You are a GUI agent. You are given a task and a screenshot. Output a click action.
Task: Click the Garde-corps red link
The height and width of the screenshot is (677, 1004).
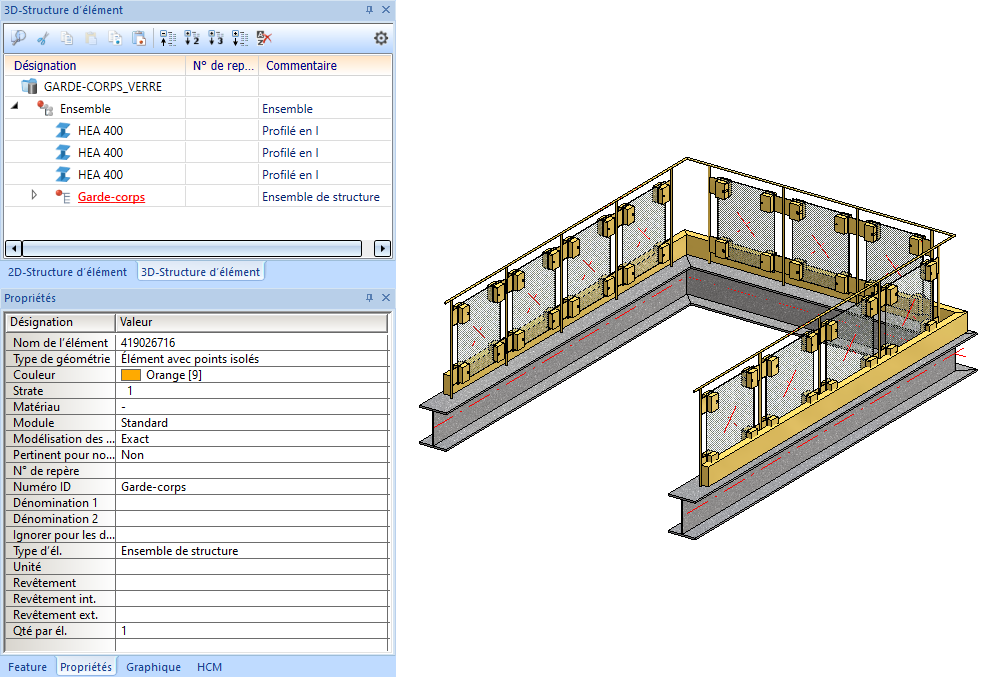(111, 197)
